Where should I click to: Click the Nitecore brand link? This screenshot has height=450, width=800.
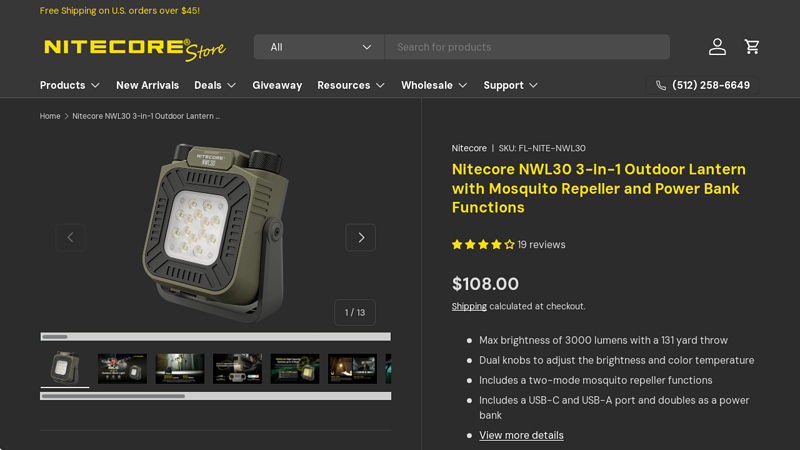[x=469, y=148]
